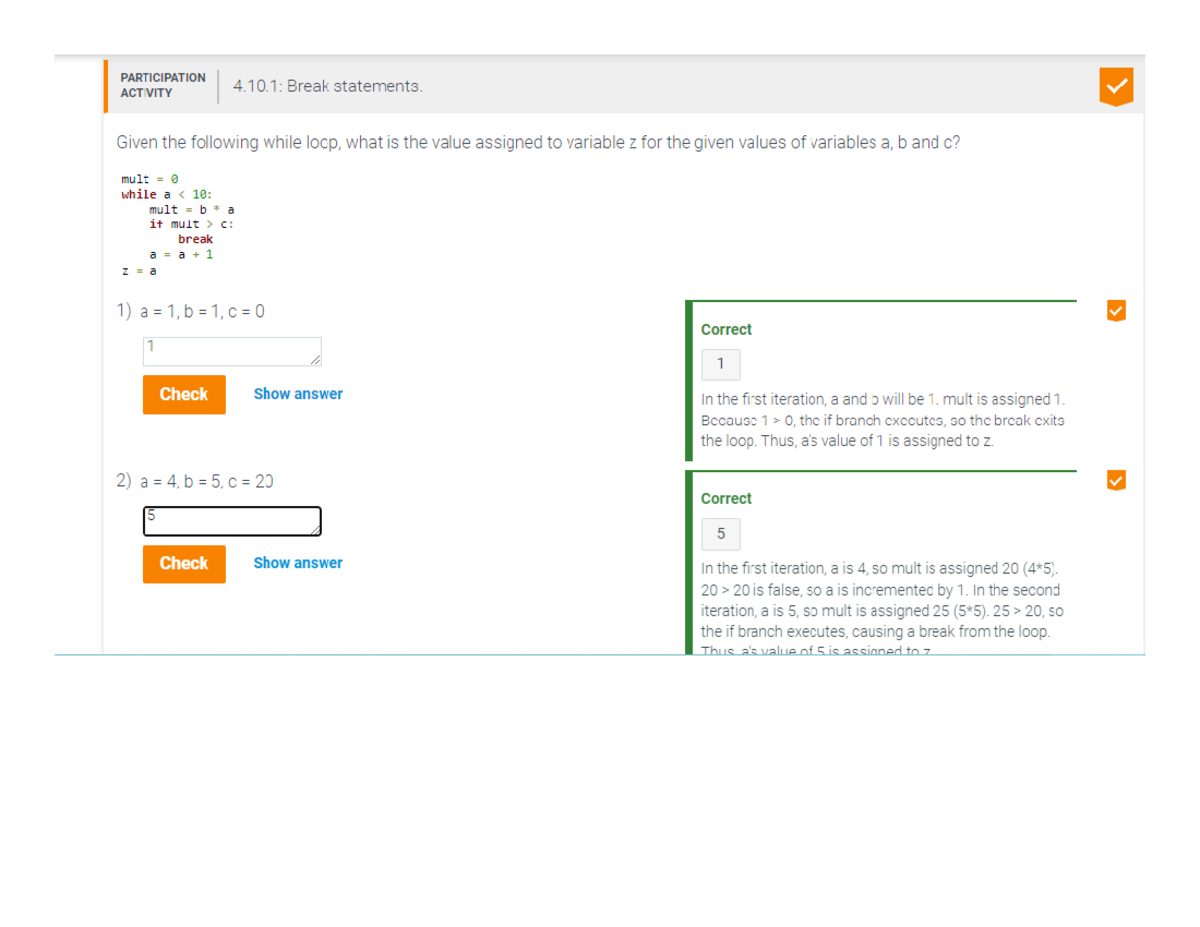Screen dimensions: 1200x927
Task: Click the orange completion checkmark in the activity header
Action: pos(1117,86)
